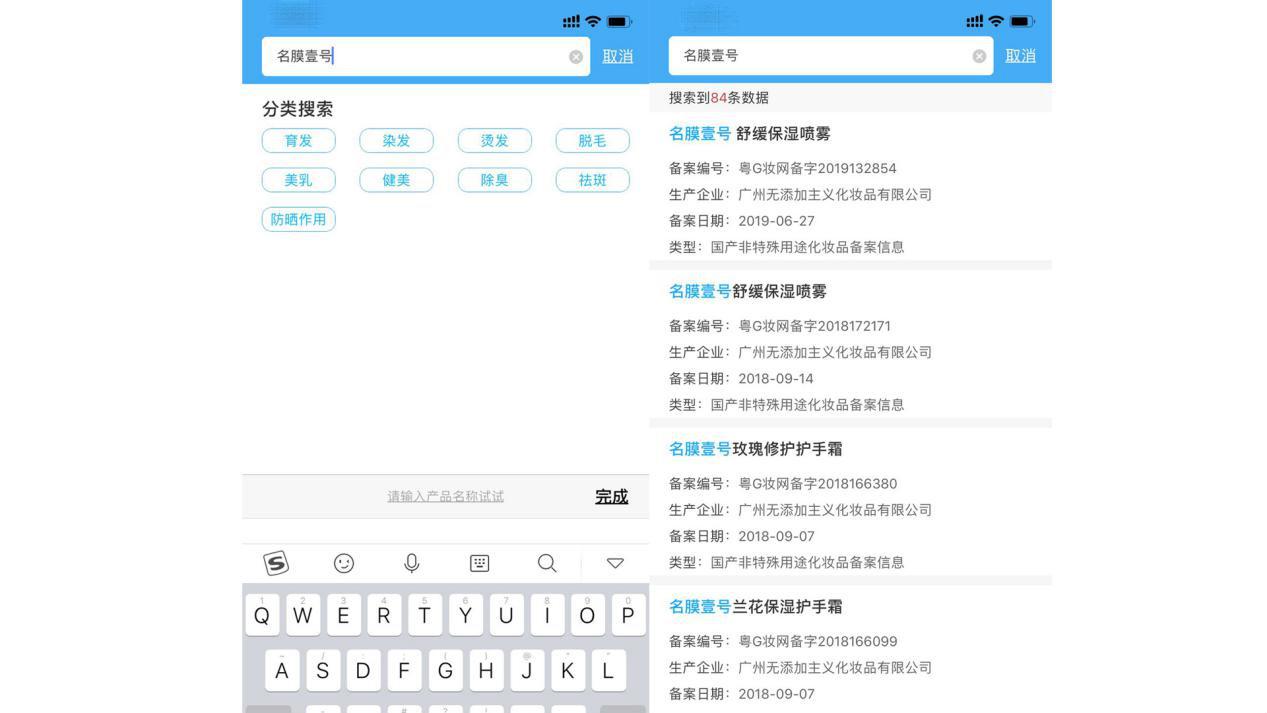Viewport: 1267px width, 713px height.
Task: Clear search text in right results field
Action: (x=979, y=57)
